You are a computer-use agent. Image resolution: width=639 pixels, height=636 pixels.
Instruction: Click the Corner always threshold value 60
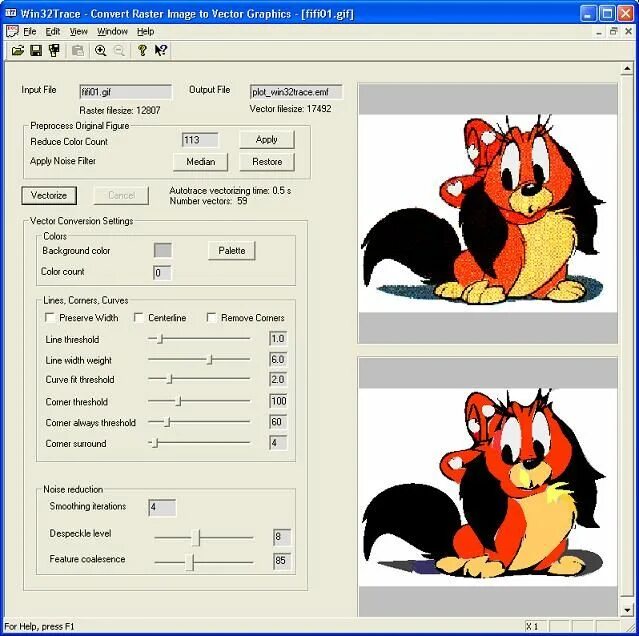click(x=278, y=422)
